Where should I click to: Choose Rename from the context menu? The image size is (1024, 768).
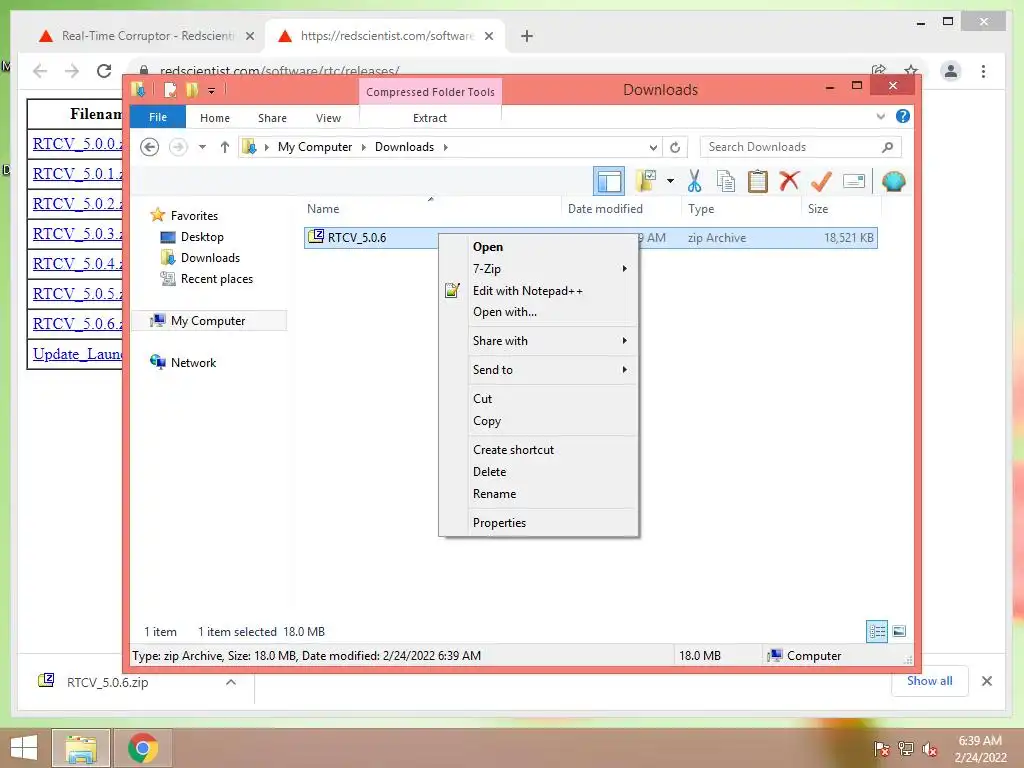click(552, 494)
